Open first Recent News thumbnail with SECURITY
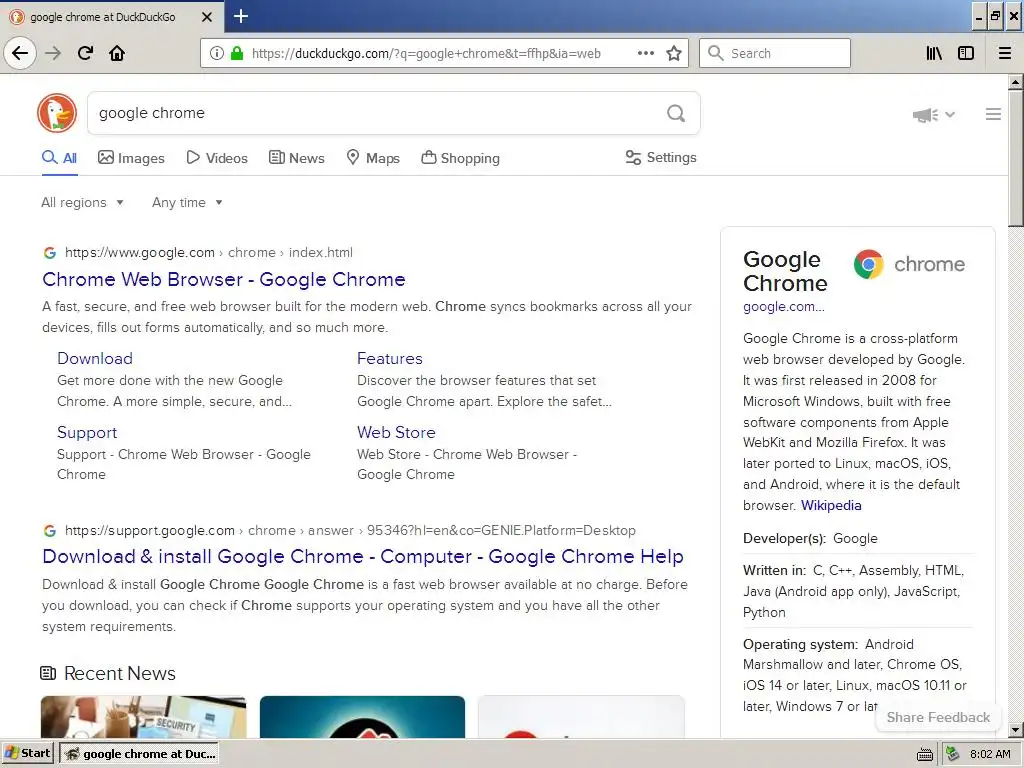Screen dimensions: 1024x768 [x=143, y=717]
